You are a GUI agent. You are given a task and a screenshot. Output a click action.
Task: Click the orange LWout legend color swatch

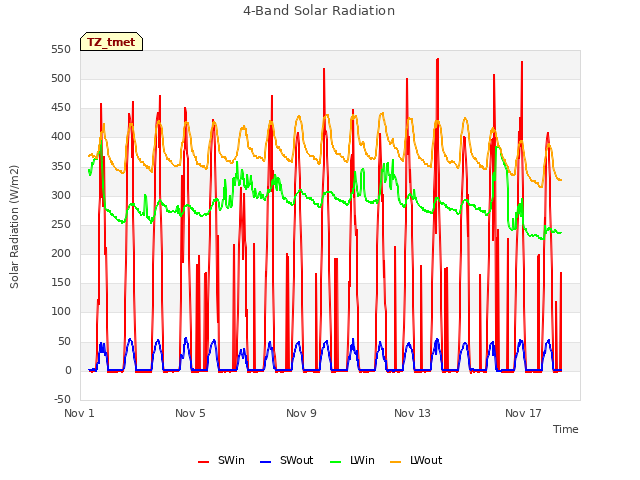(x=396, y=462)
